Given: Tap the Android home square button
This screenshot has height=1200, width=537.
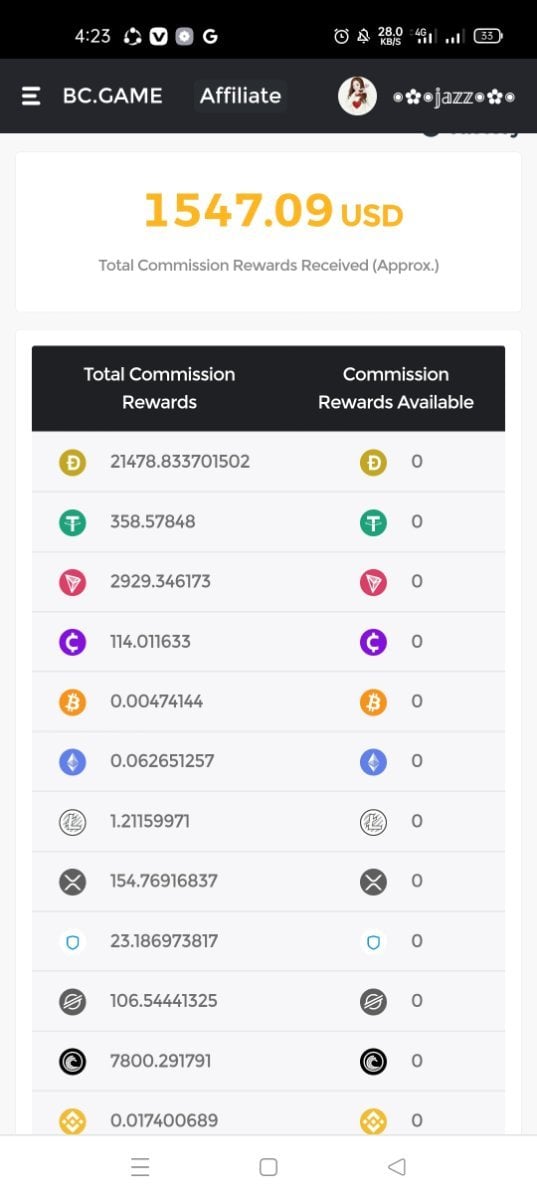Looking at the screenshot, I should (268, 1167).
